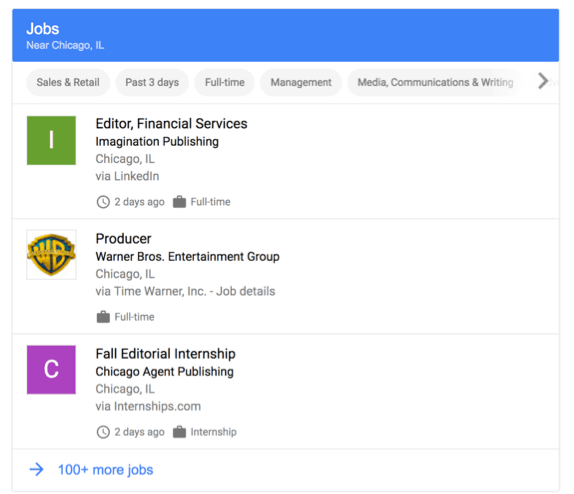The height and width of the screenshot is (494, 574).
Task: Filter jobs by Past 3 days
Action: (152, 82)
